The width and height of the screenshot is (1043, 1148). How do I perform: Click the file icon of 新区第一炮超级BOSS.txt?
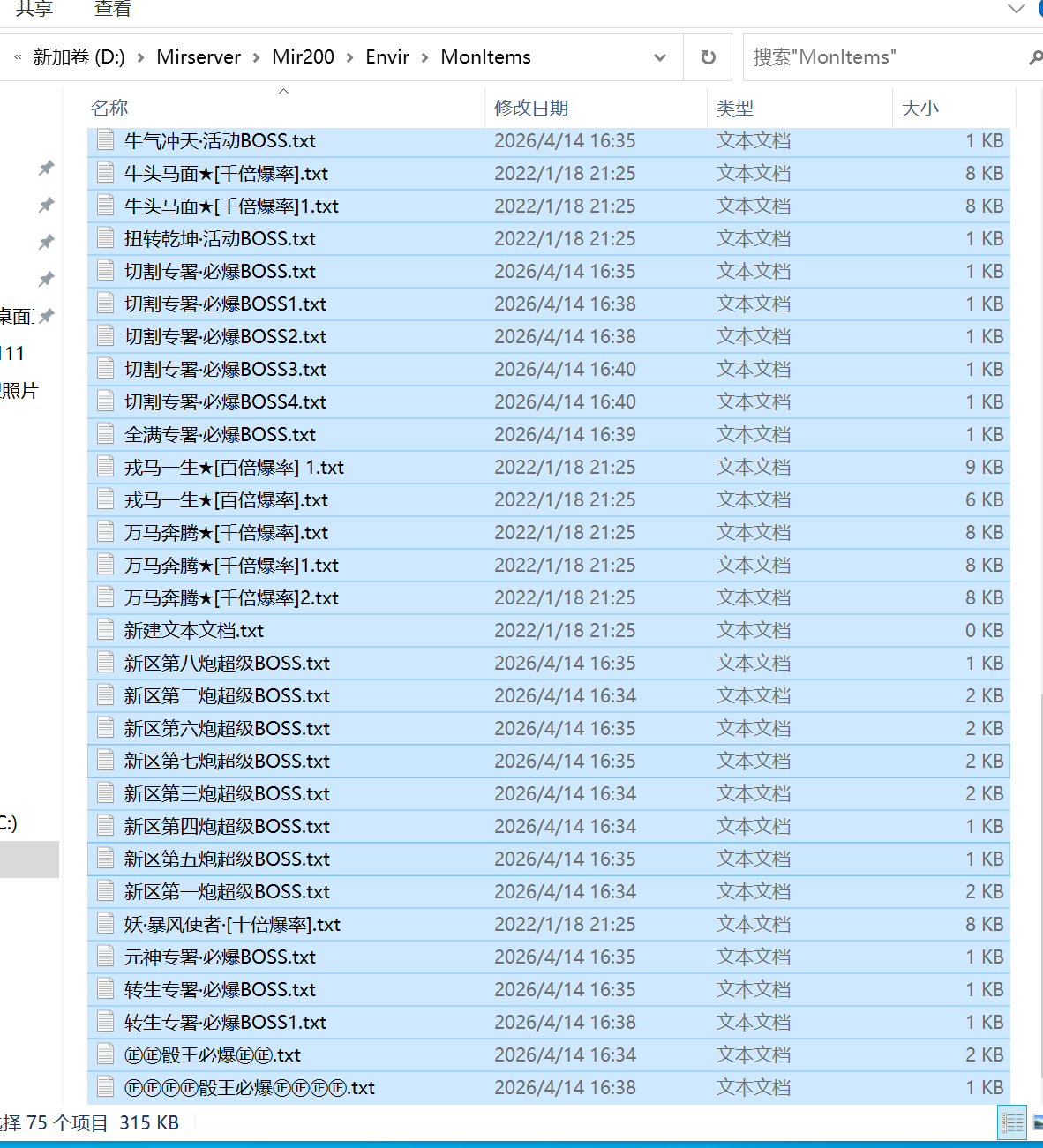105,891
